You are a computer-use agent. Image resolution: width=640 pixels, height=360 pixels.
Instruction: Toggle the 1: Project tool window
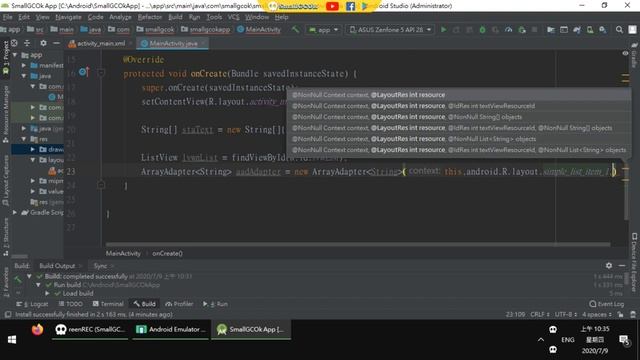pyautogui.click(x=6, y=58)
